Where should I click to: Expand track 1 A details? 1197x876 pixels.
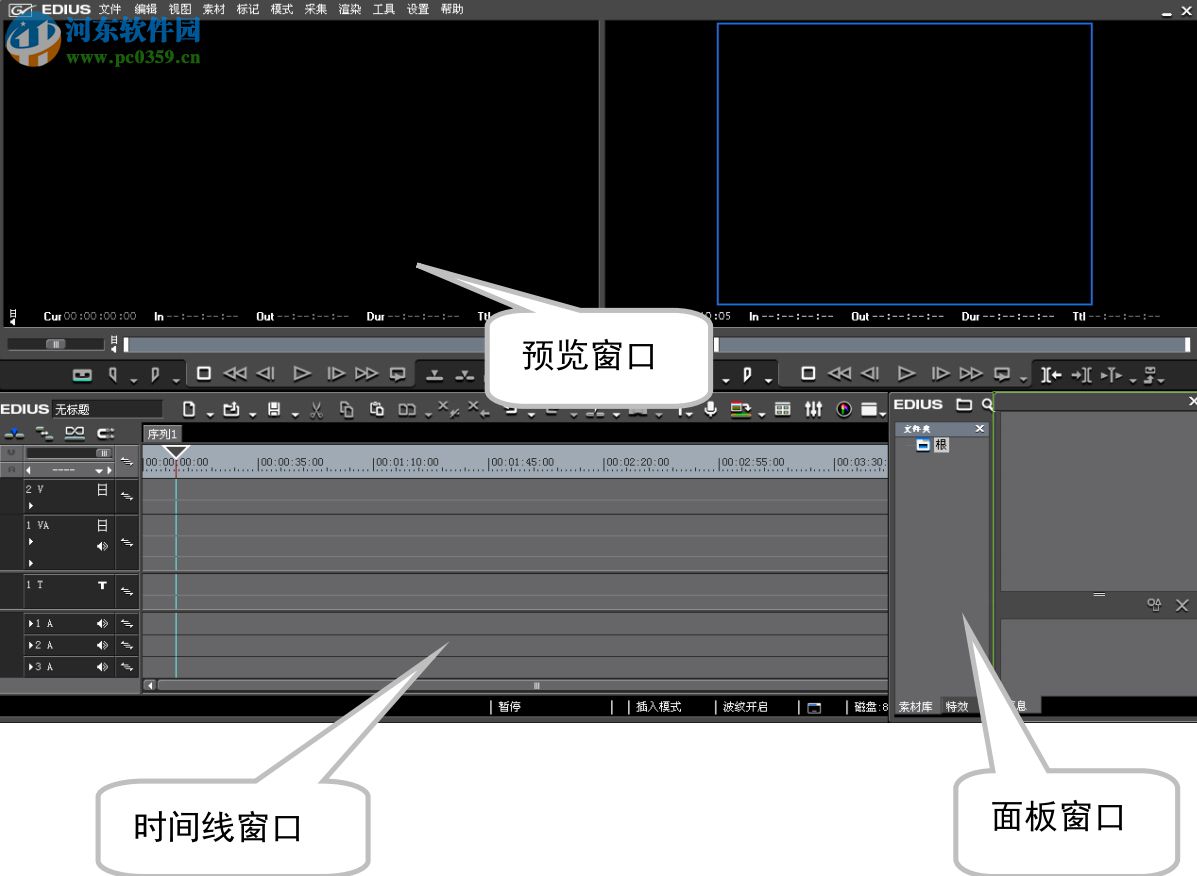pyautogui.click(x=31, y=623)
